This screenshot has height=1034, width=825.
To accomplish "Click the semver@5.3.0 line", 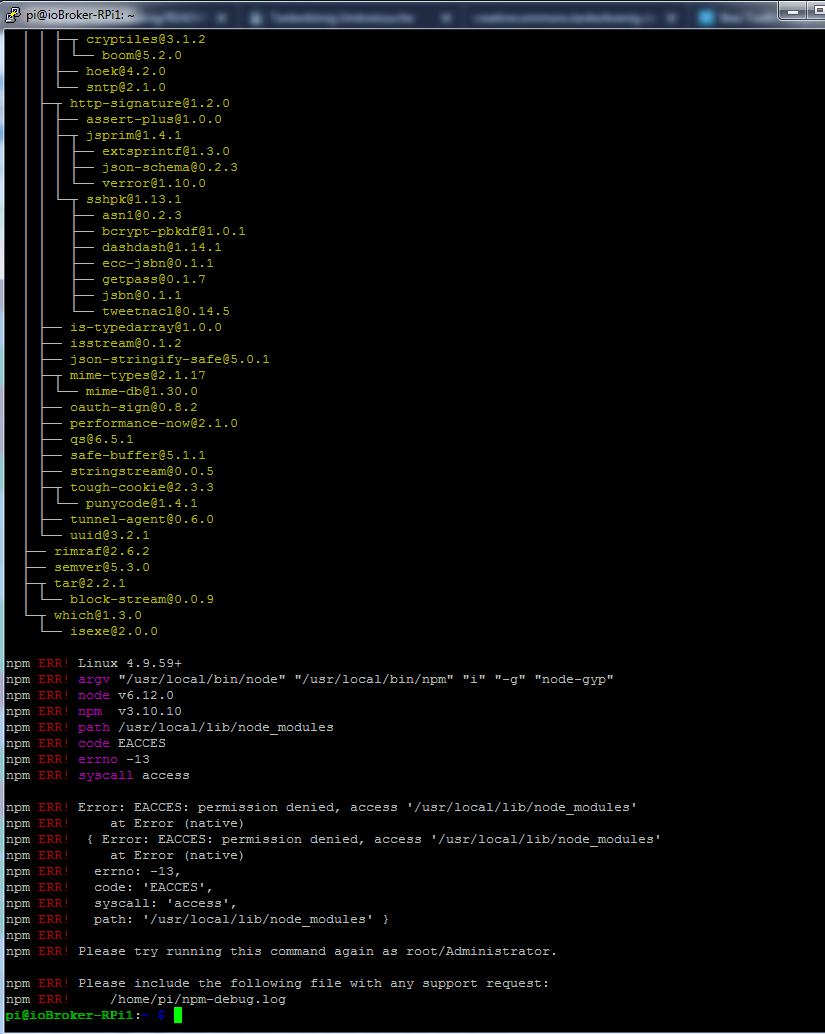I will [101, 567].
